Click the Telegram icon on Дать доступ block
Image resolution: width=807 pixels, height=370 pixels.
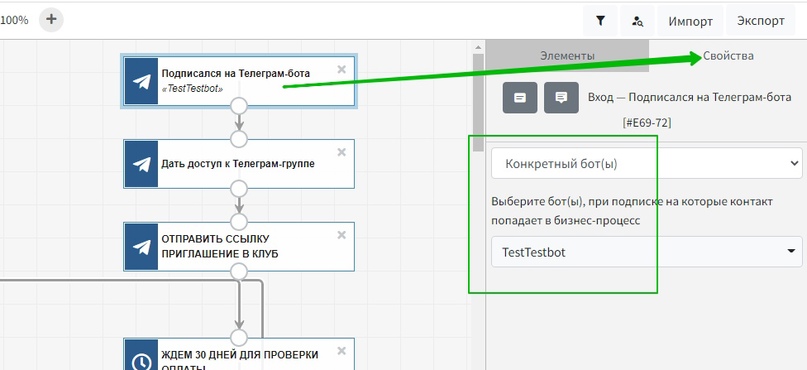pos(142,164)
